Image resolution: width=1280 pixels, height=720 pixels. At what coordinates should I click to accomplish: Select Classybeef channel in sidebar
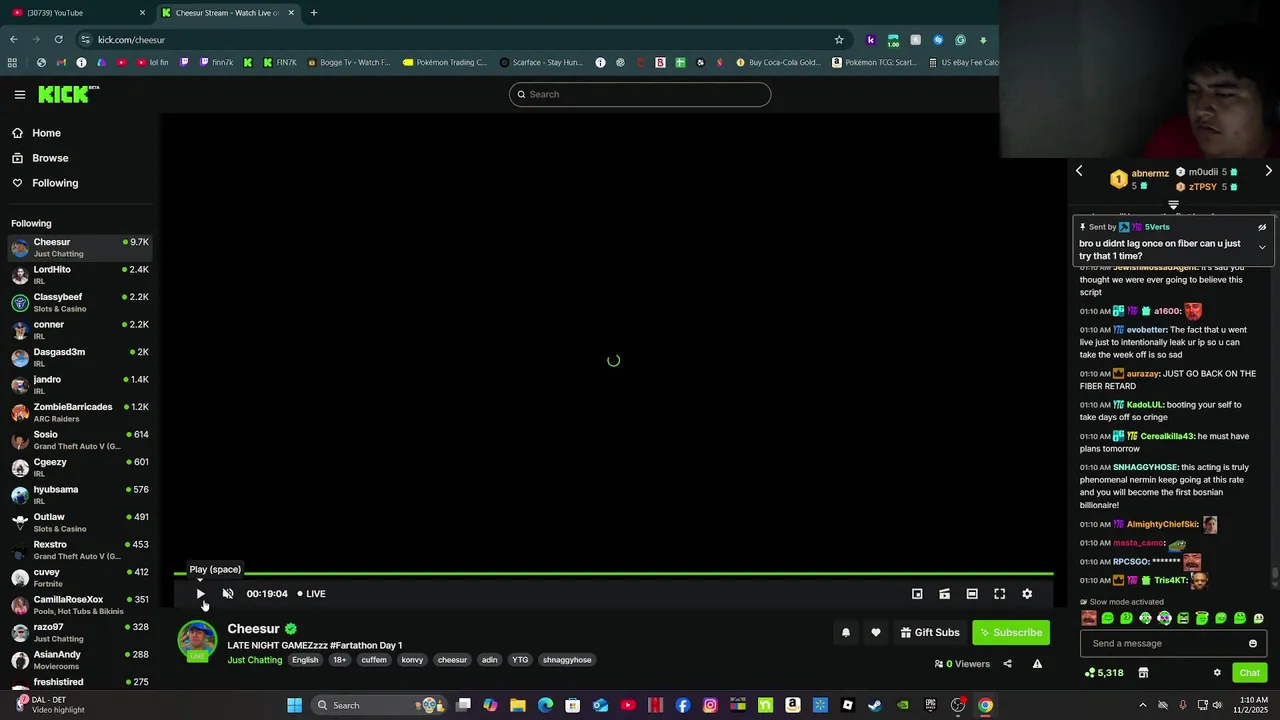(x=80, y=302)
